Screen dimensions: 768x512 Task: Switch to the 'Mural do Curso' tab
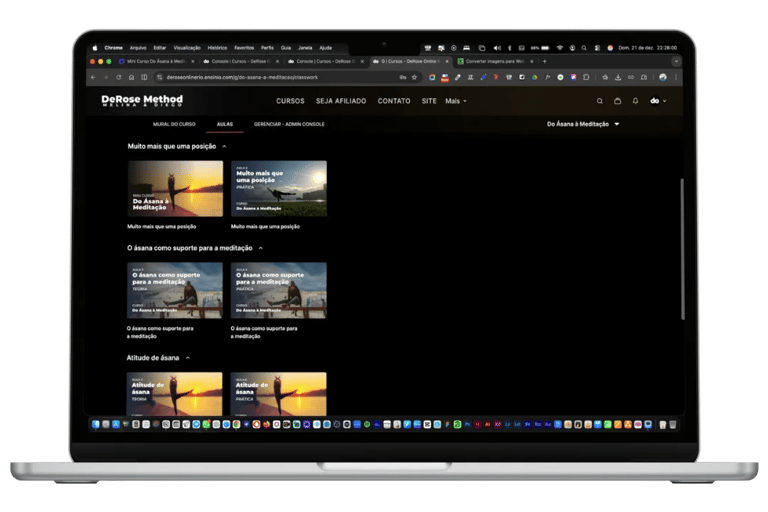click(174, 124)
